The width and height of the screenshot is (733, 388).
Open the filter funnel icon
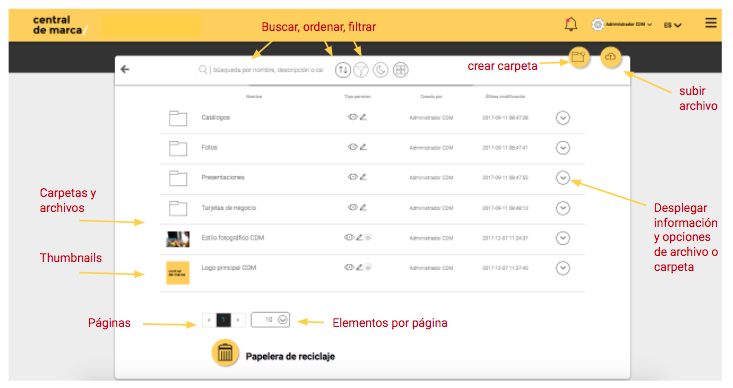point(361,70)
